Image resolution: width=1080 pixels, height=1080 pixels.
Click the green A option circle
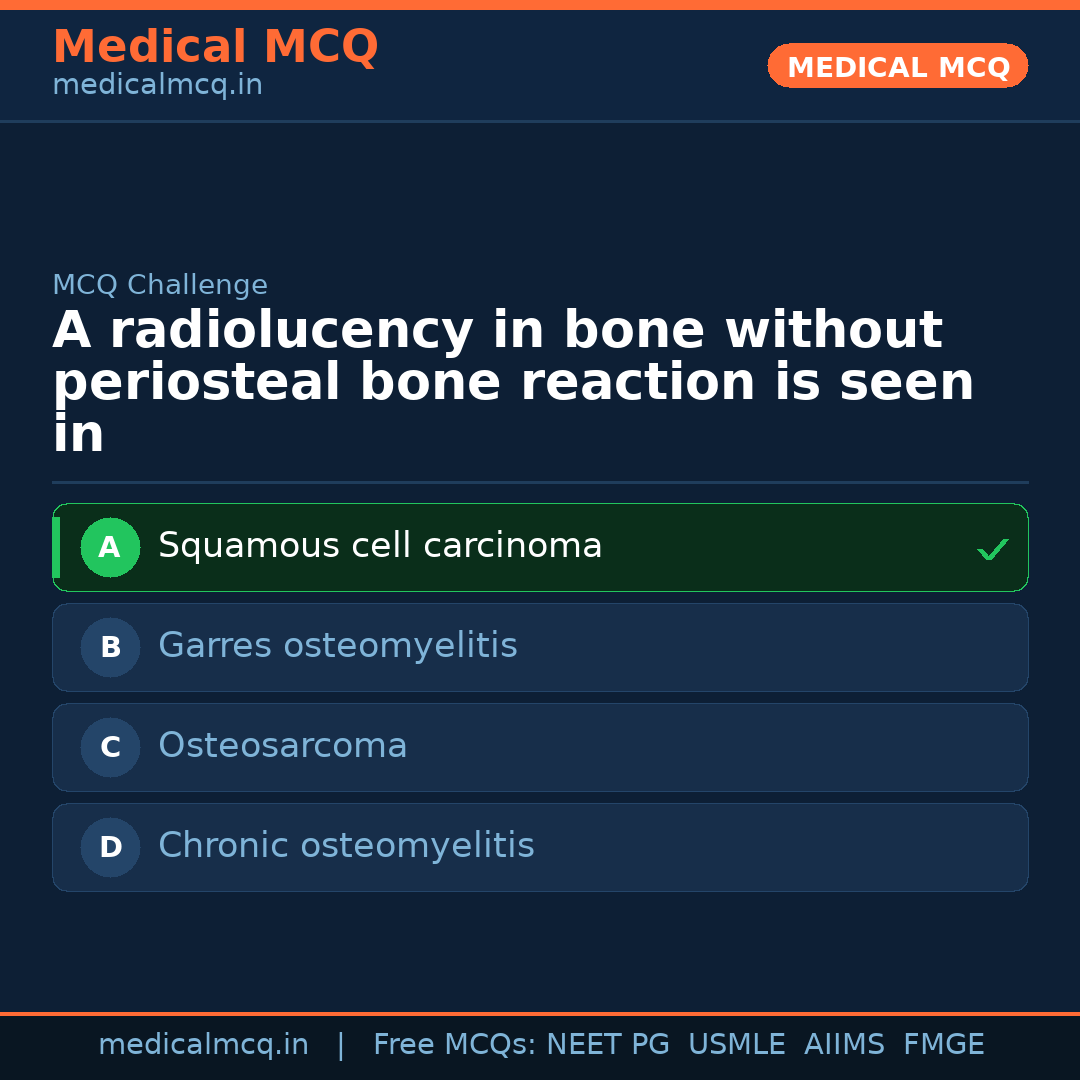[110, 547]
